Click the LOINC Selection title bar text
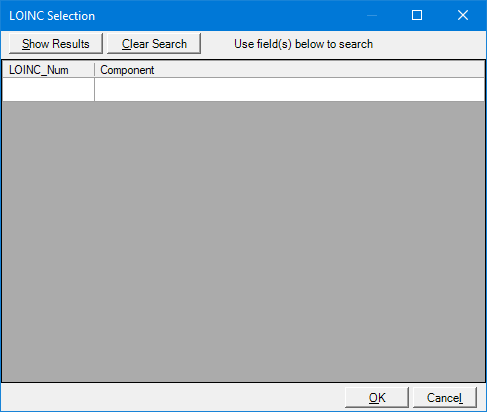The width and height of the screenshot is (487, 412). (x=52, y=16)
